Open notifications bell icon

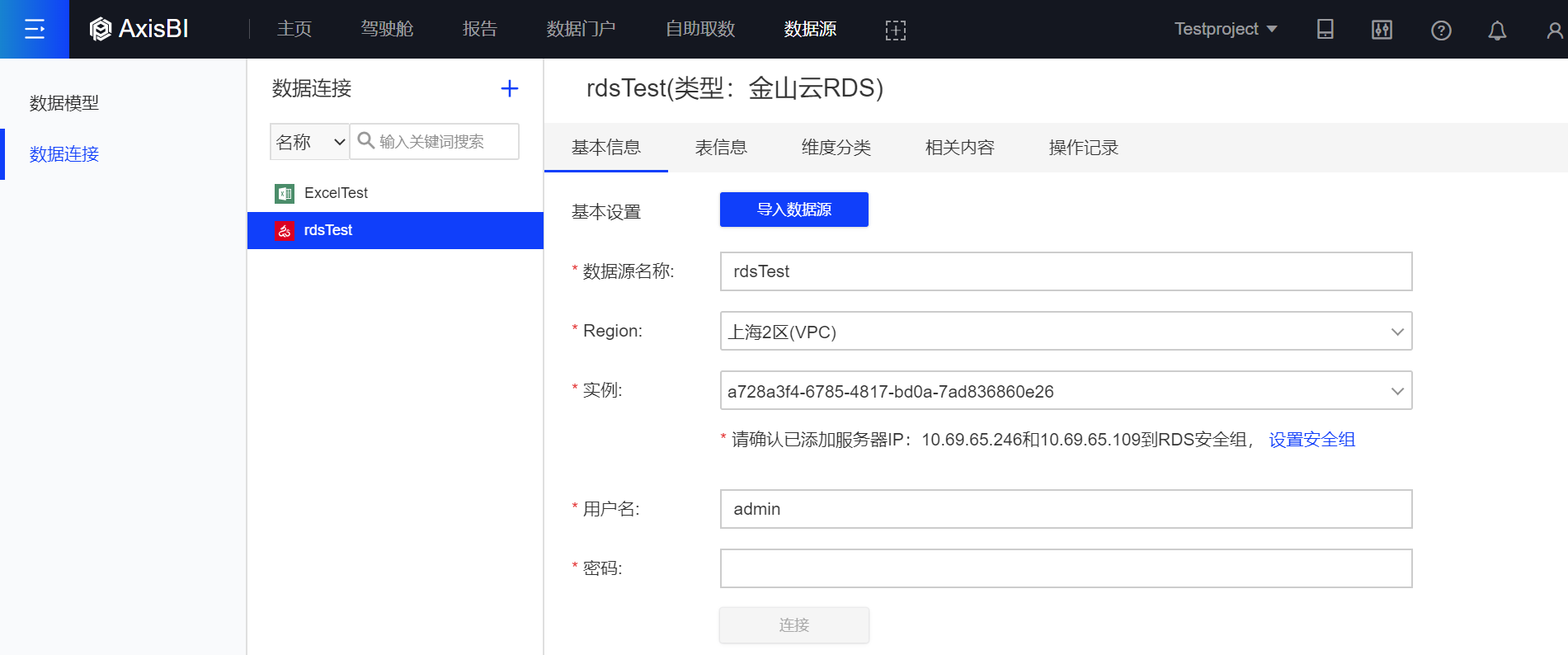[x=1496, y=31]
